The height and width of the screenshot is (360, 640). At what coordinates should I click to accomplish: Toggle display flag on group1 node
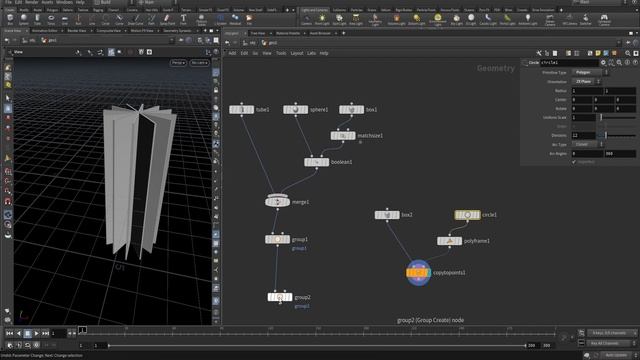point(287,239)
